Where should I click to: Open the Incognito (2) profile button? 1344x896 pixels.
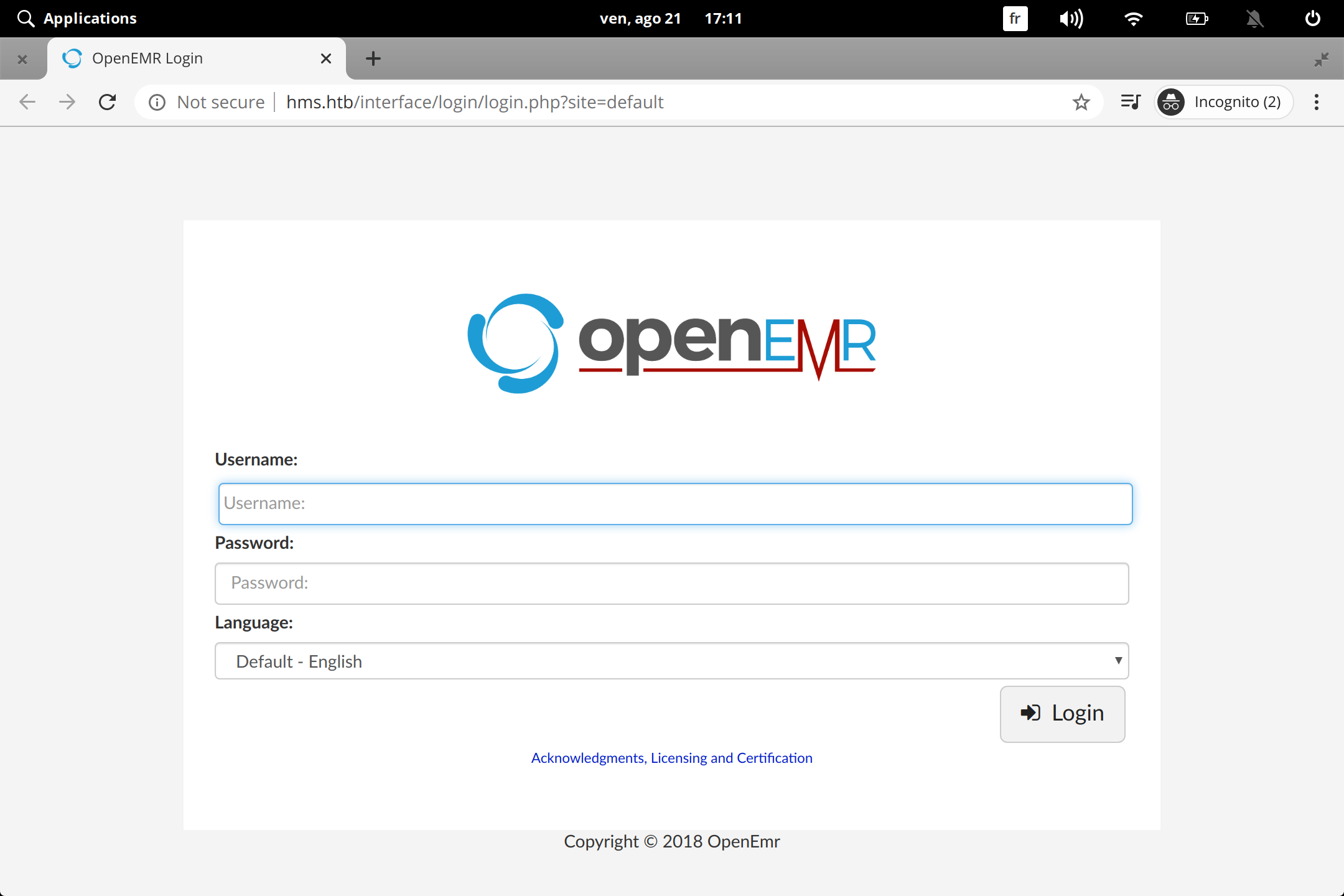pos(1223,102)
